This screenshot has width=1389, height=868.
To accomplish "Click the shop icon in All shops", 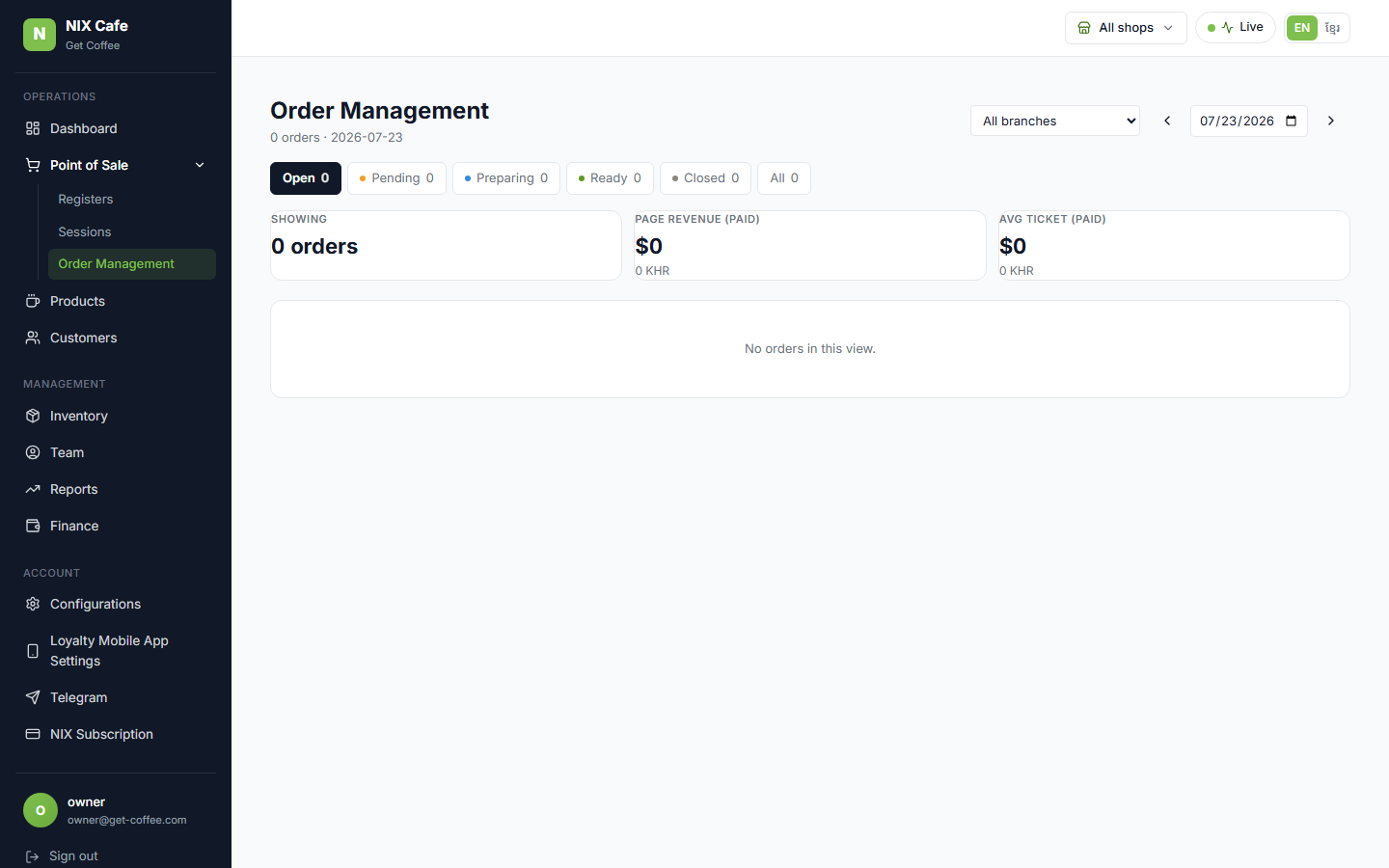I will click(x=1084, y=28).
